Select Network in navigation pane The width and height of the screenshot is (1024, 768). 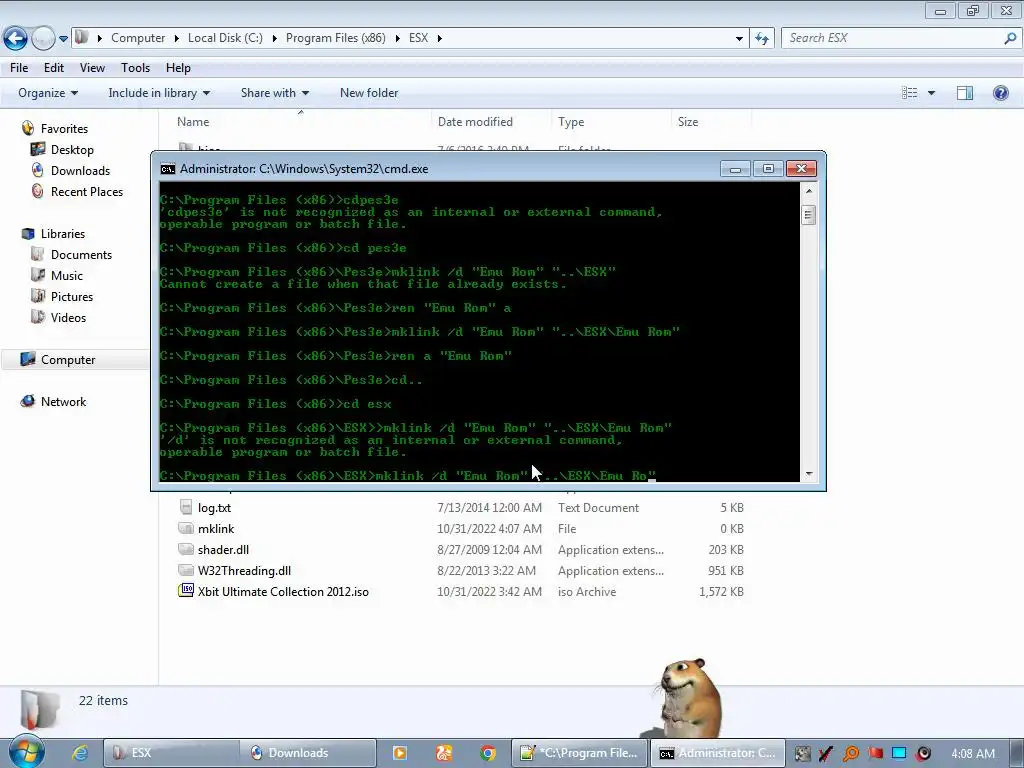(63, 402)
